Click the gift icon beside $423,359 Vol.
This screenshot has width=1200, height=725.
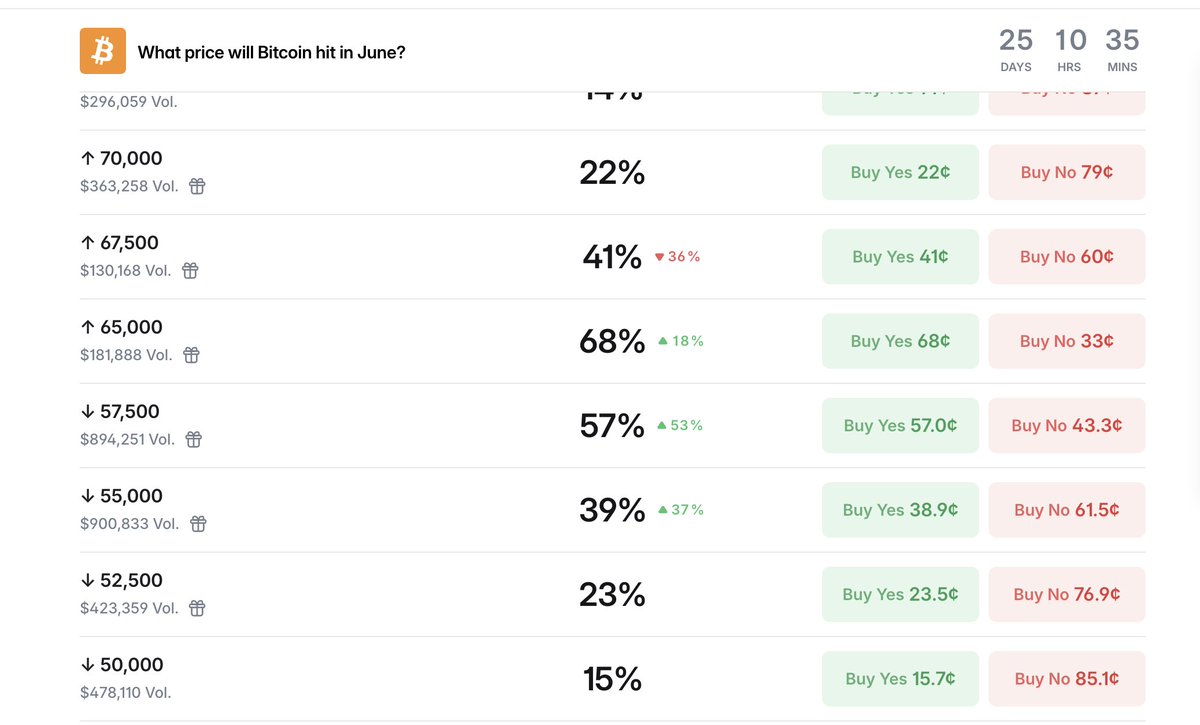(x=197, y=608)
